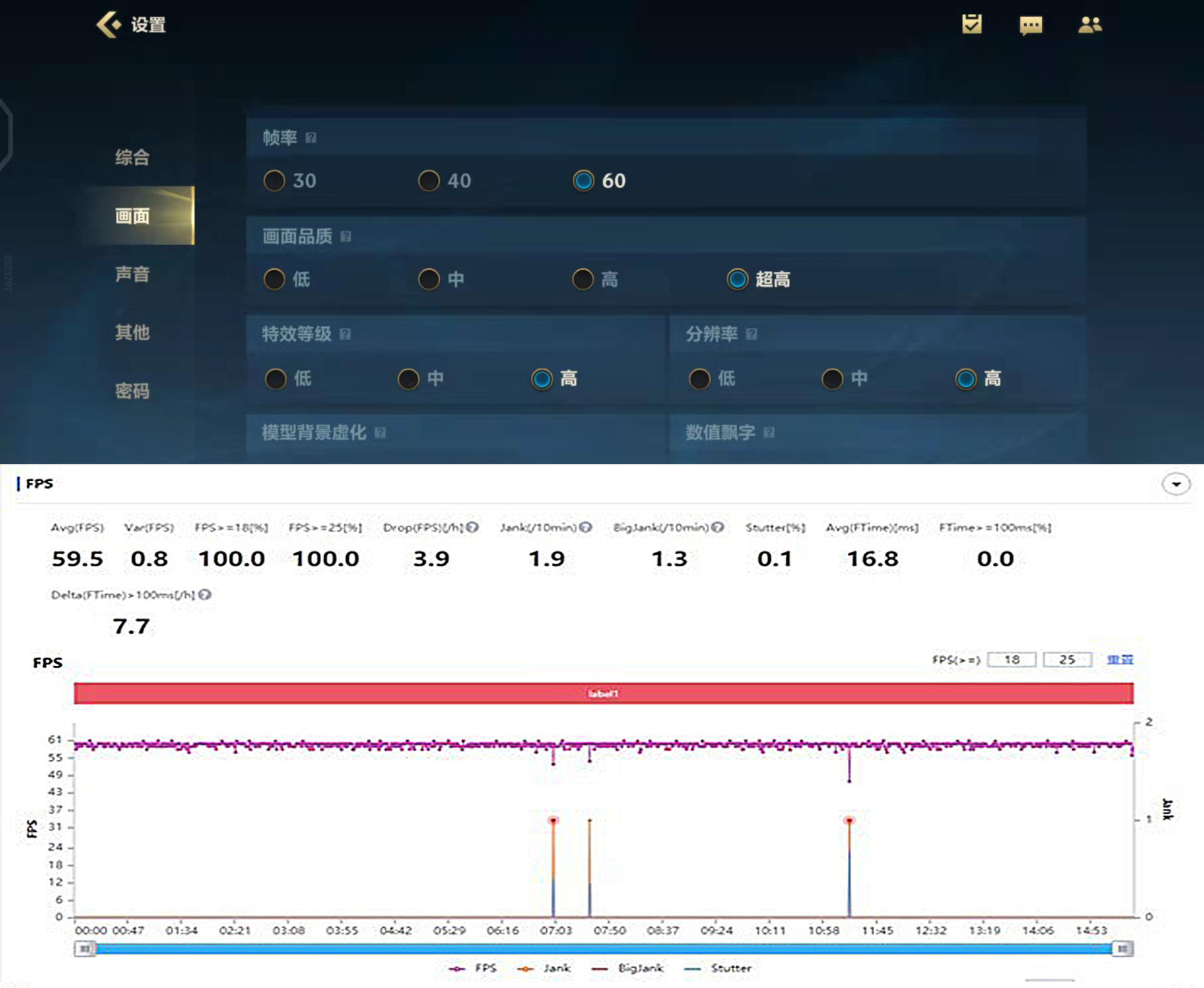Show help for 特效等级 setting

pyautogui.click(x=345, y=334)
